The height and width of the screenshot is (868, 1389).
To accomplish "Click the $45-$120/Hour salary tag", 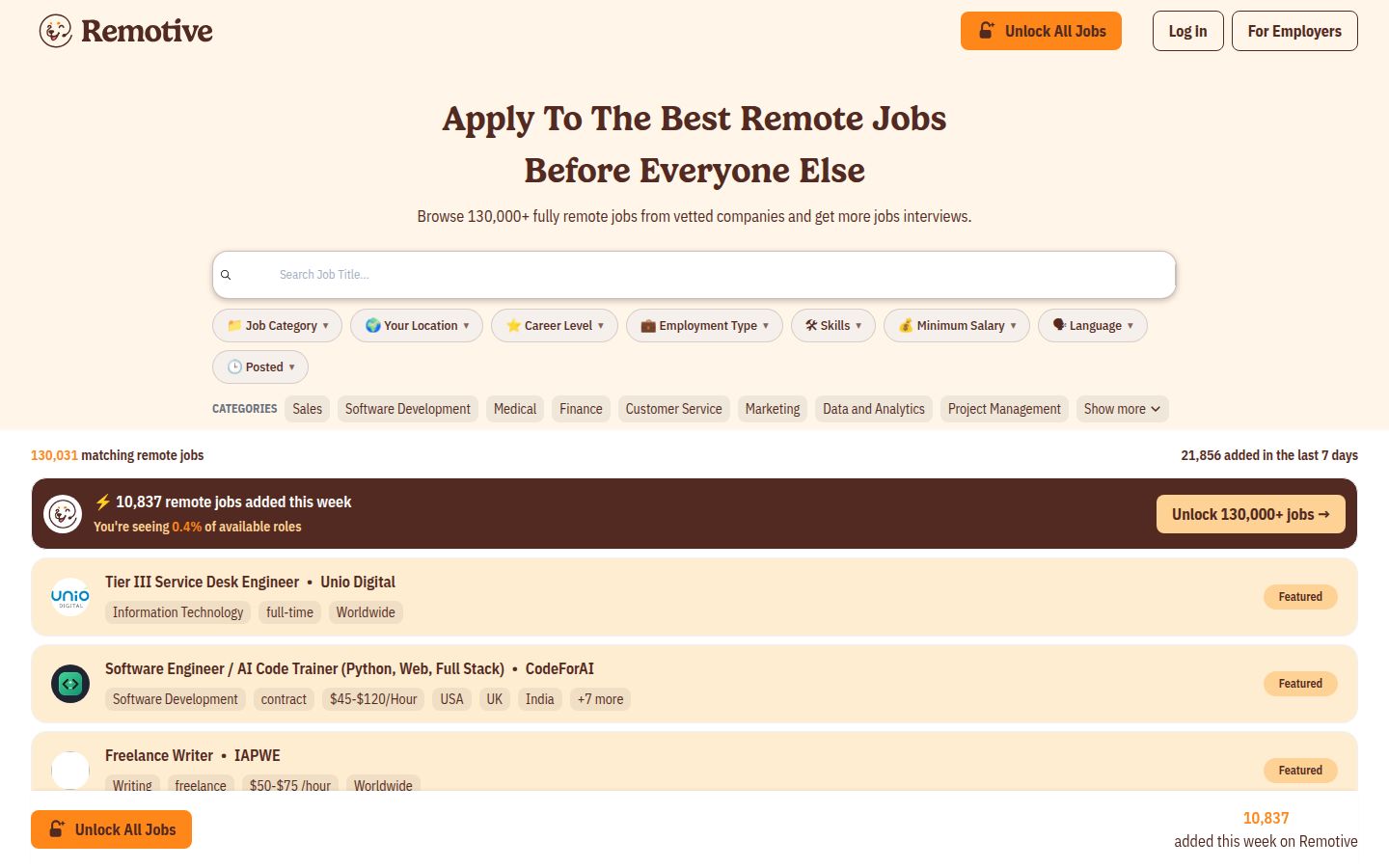I will [x=373, y=699].
